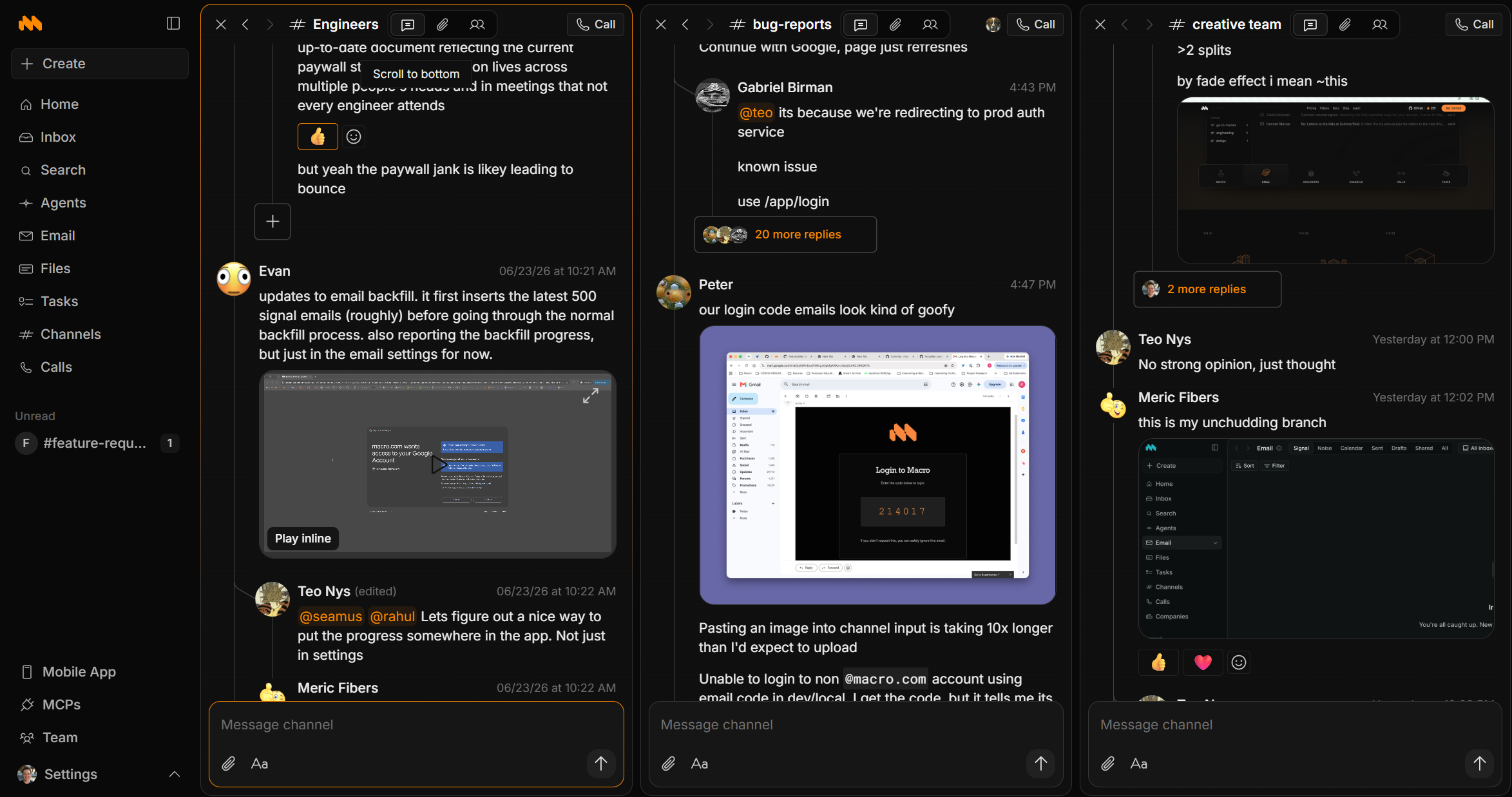Open Channels in the sidebar

click(100, 334)
